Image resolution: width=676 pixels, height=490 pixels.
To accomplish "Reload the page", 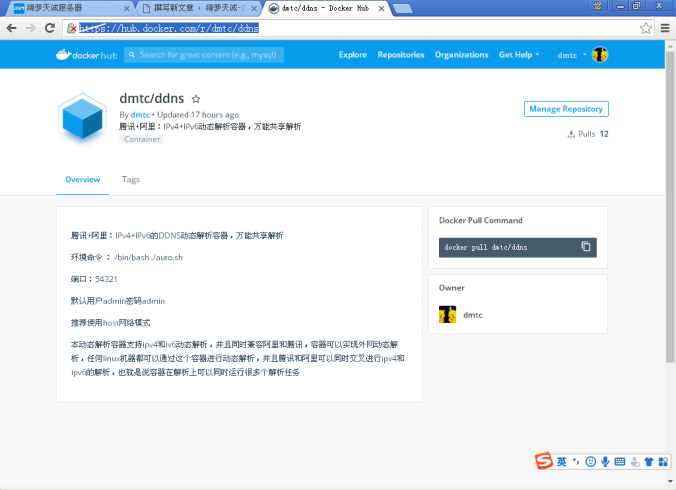I will (x=50, y=28).
